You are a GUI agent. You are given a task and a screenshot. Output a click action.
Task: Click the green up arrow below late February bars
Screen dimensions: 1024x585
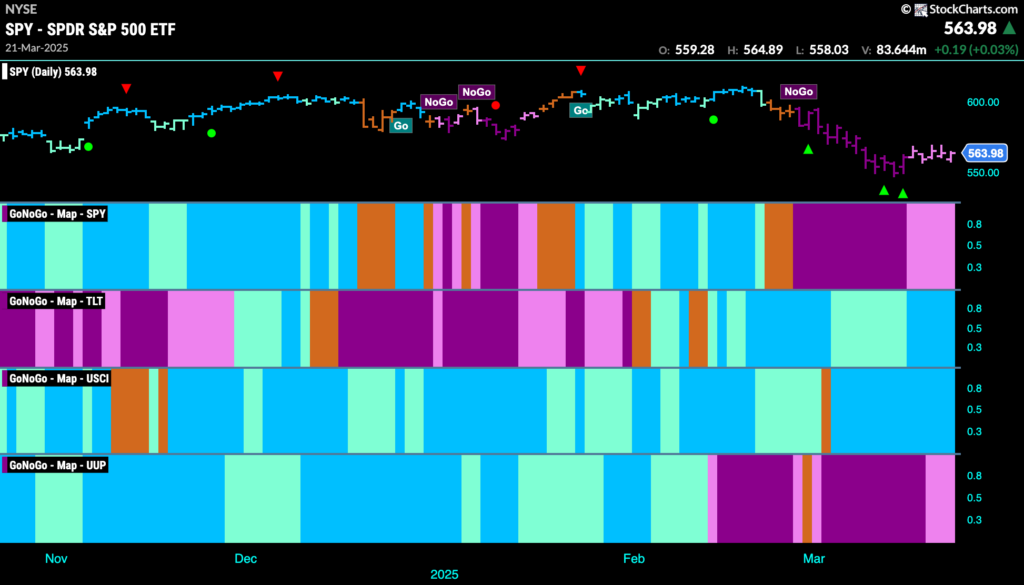tap(808, 150)
